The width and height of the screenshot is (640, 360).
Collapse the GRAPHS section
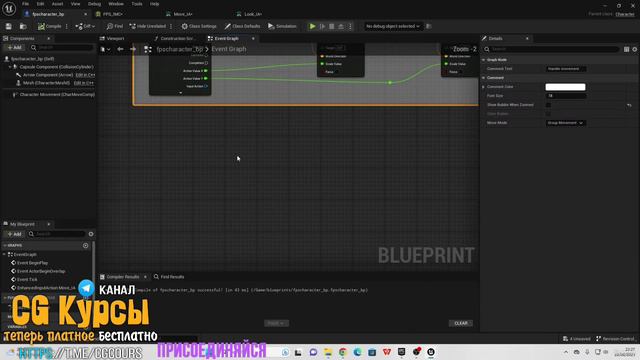[x=5, y=246]
